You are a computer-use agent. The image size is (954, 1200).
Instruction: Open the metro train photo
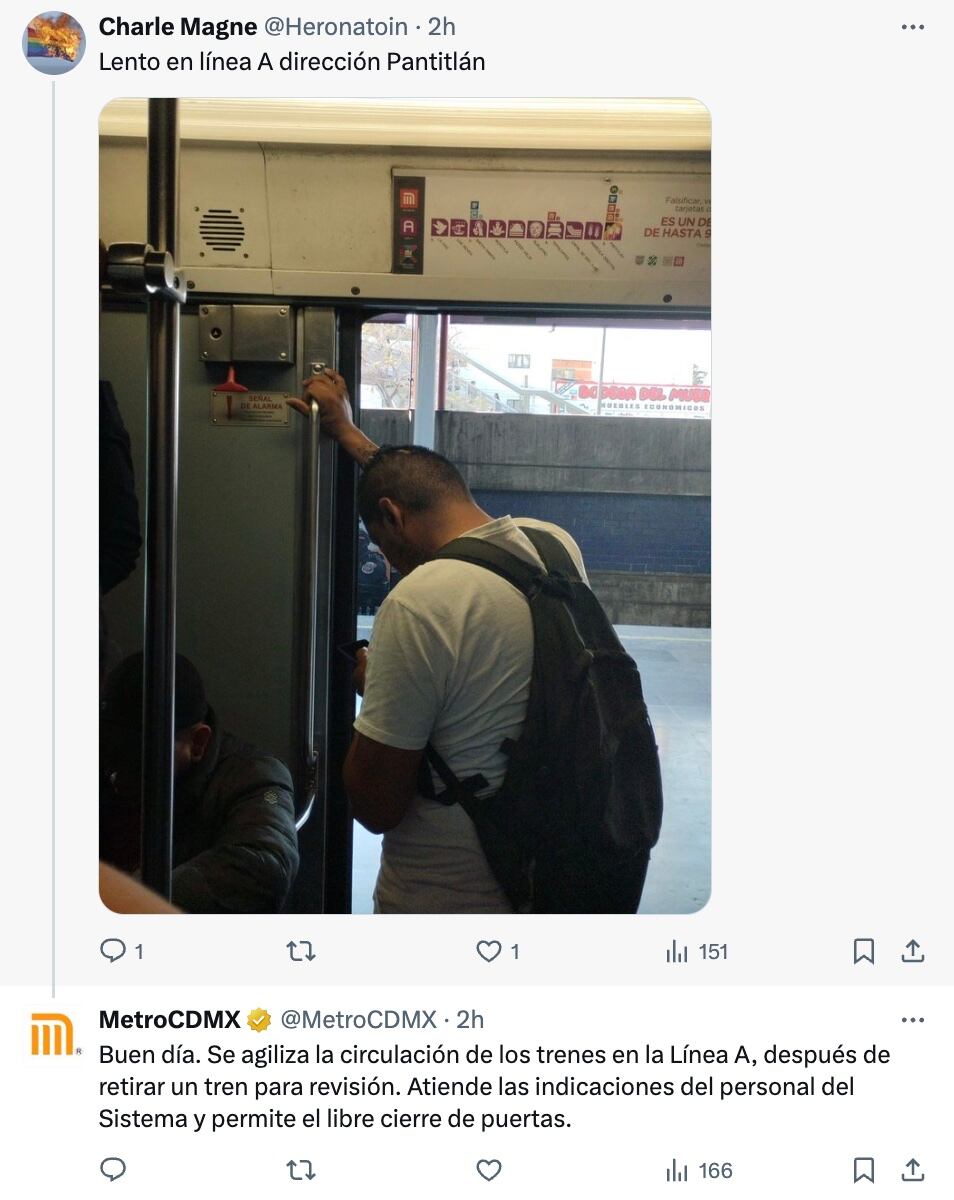[x=405, y=506]
